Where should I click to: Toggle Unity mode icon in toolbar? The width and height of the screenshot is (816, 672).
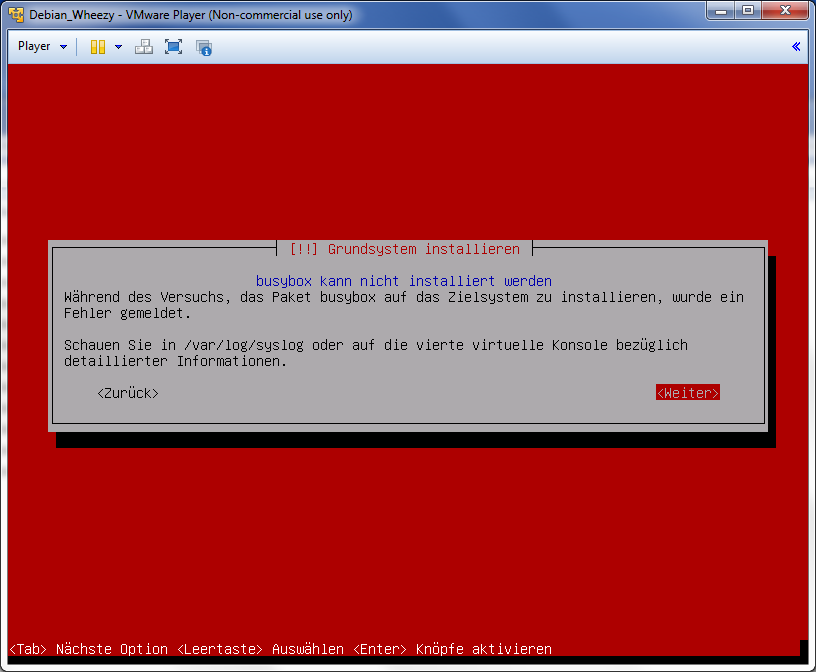pos(203,47)
